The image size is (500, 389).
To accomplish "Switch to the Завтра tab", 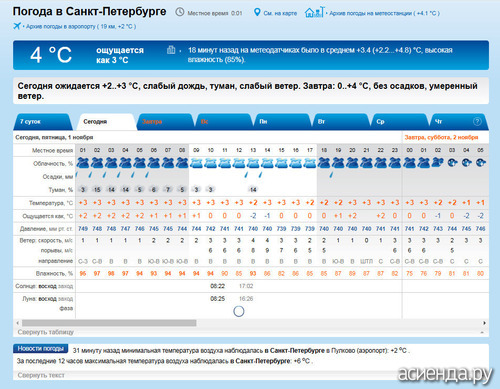I will coord(164,122).
